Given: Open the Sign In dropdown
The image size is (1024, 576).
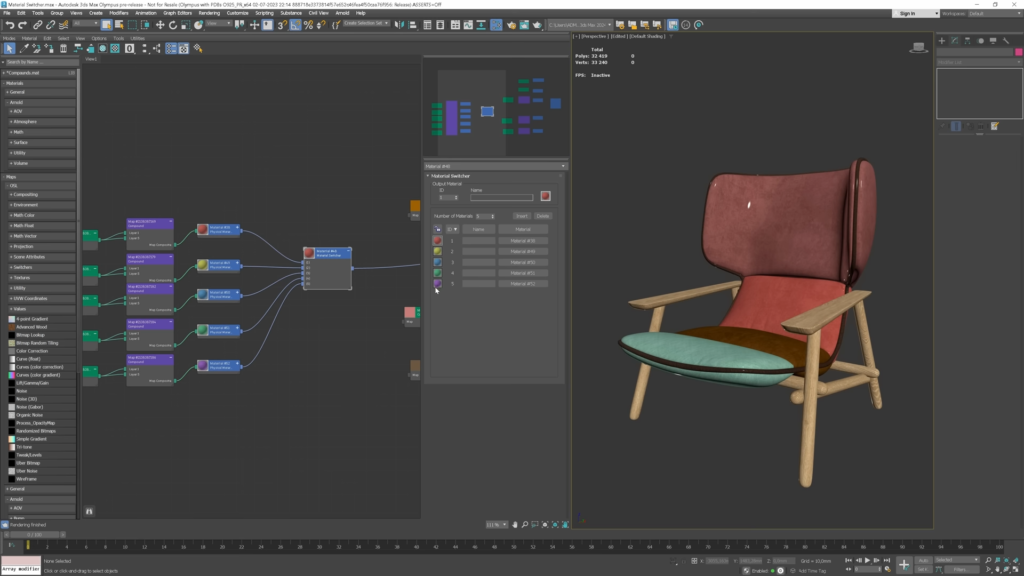Looking at the screenshot, I should point(915,13).
